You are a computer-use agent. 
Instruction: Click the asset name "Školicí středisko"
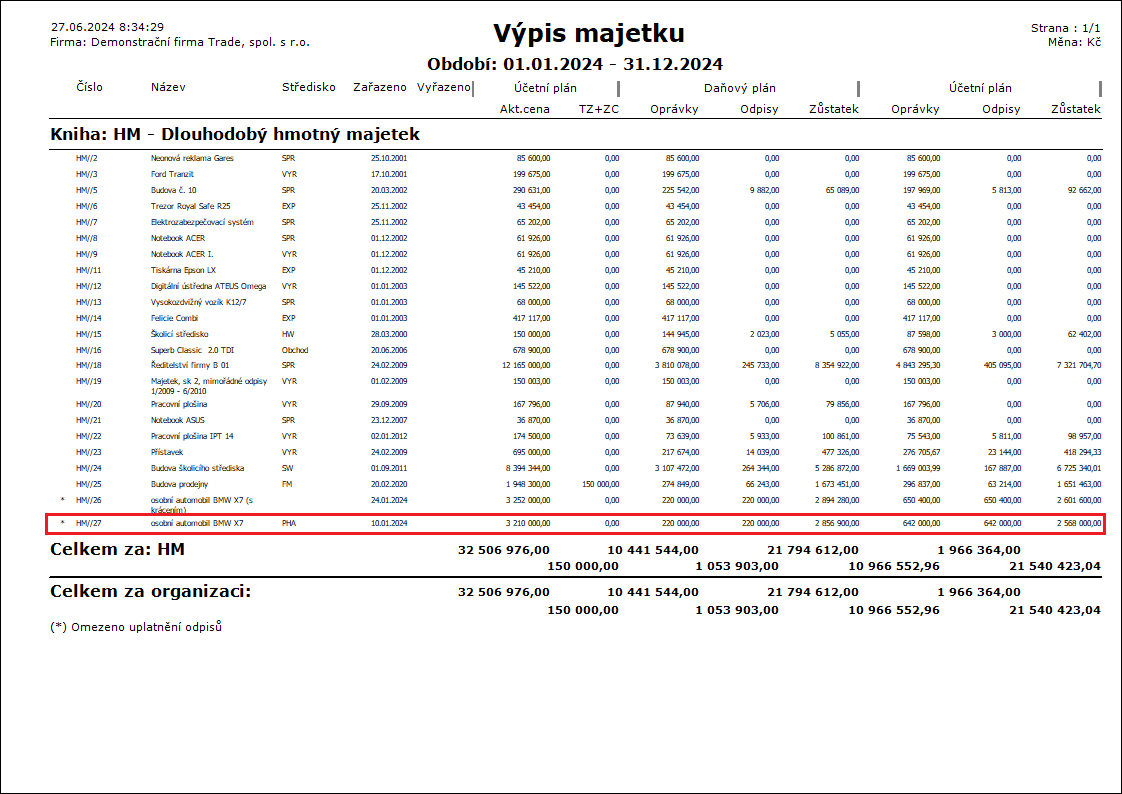coord(180,334)
